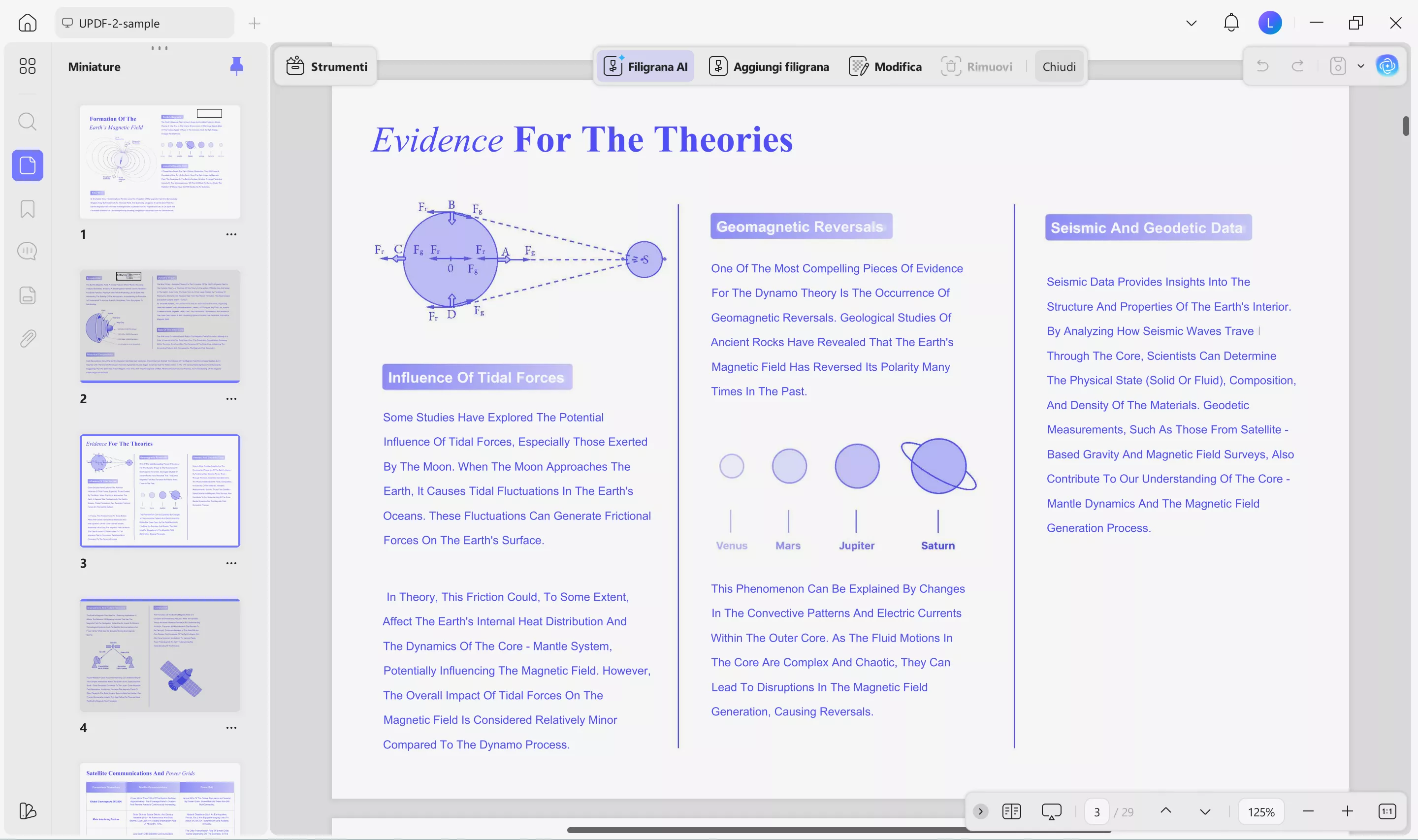
Task: Open the attachments paperclip icon
Action: point(27,338)
